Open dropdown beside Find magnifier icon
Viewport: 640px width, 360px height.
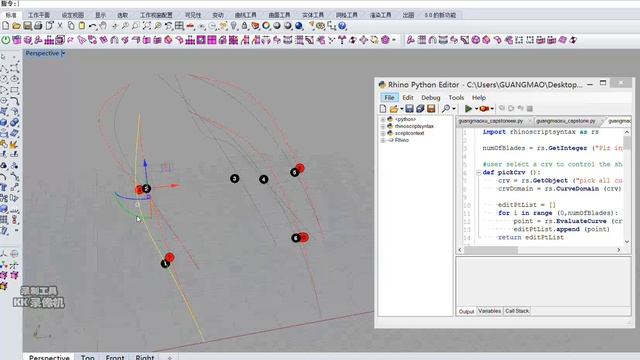click(x=453, y=109)
